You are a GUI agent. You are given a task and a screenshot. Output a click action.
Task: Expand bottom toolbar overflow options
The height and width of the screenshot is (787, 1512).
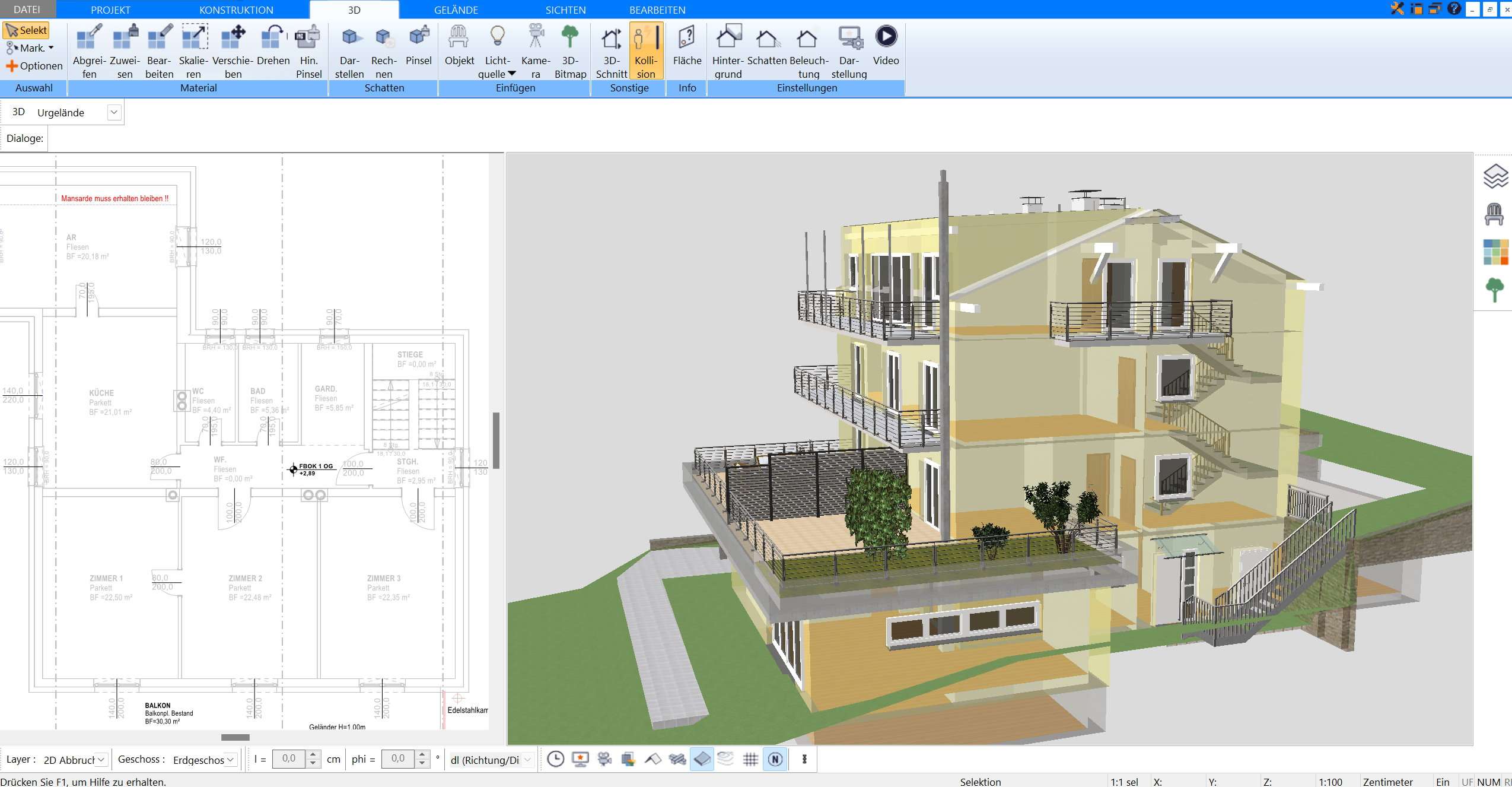coord(804,759)
